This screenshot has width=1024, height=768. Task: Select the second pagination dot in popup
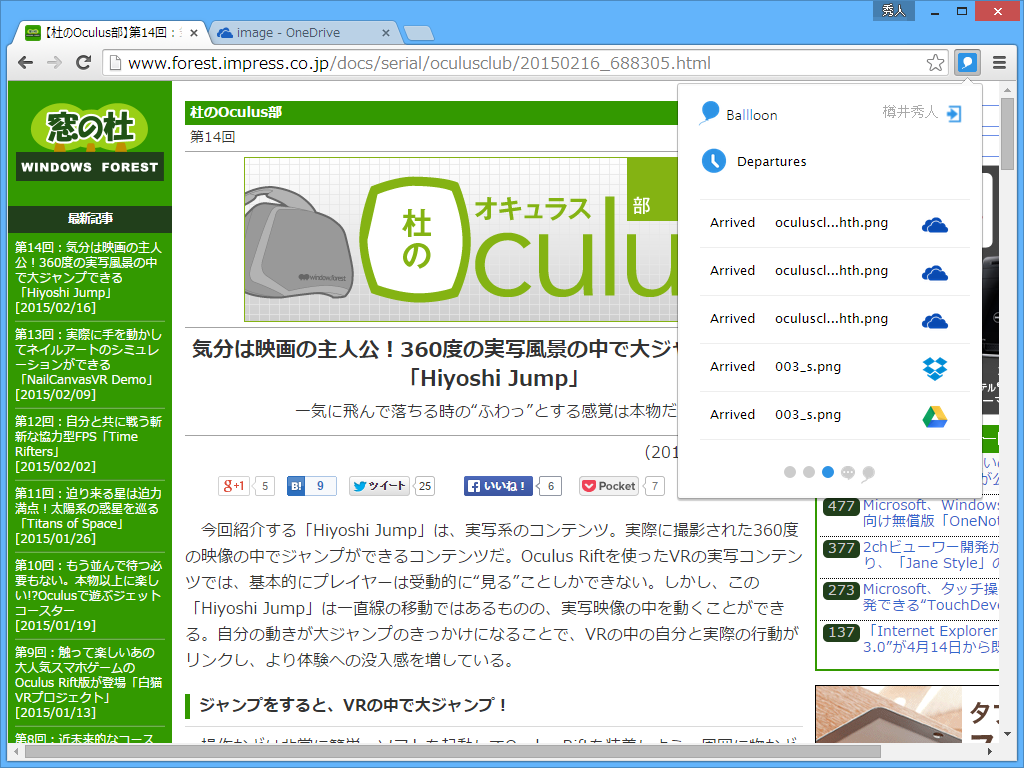point(808,472)
